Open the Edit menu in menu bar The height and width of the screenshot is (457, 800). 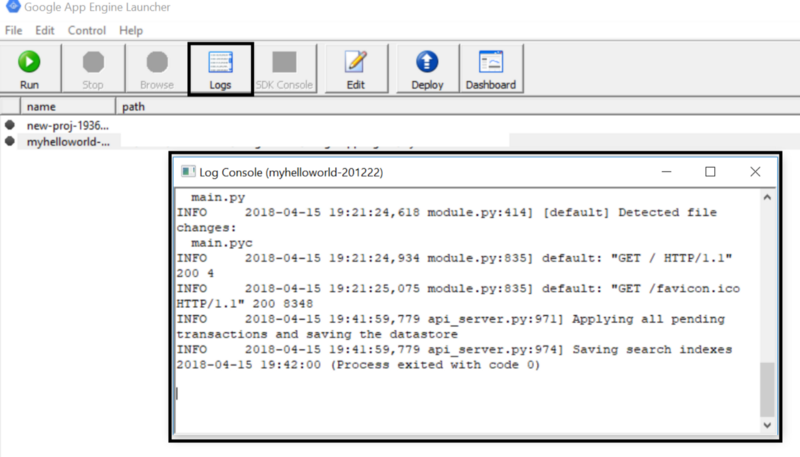pos(45,30)
